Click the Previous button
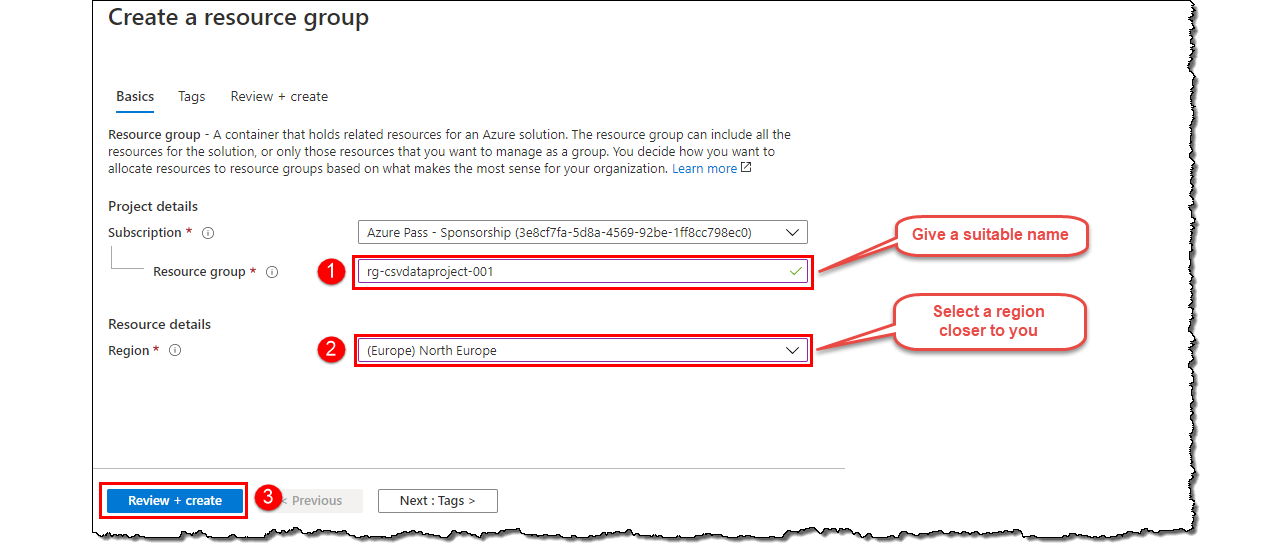 [312, 501]
